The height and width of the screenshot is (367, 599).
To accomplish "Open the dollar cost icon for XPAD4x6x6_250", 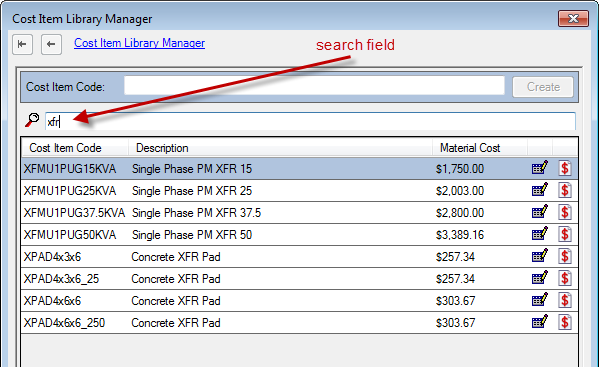I will click(565, 322).
